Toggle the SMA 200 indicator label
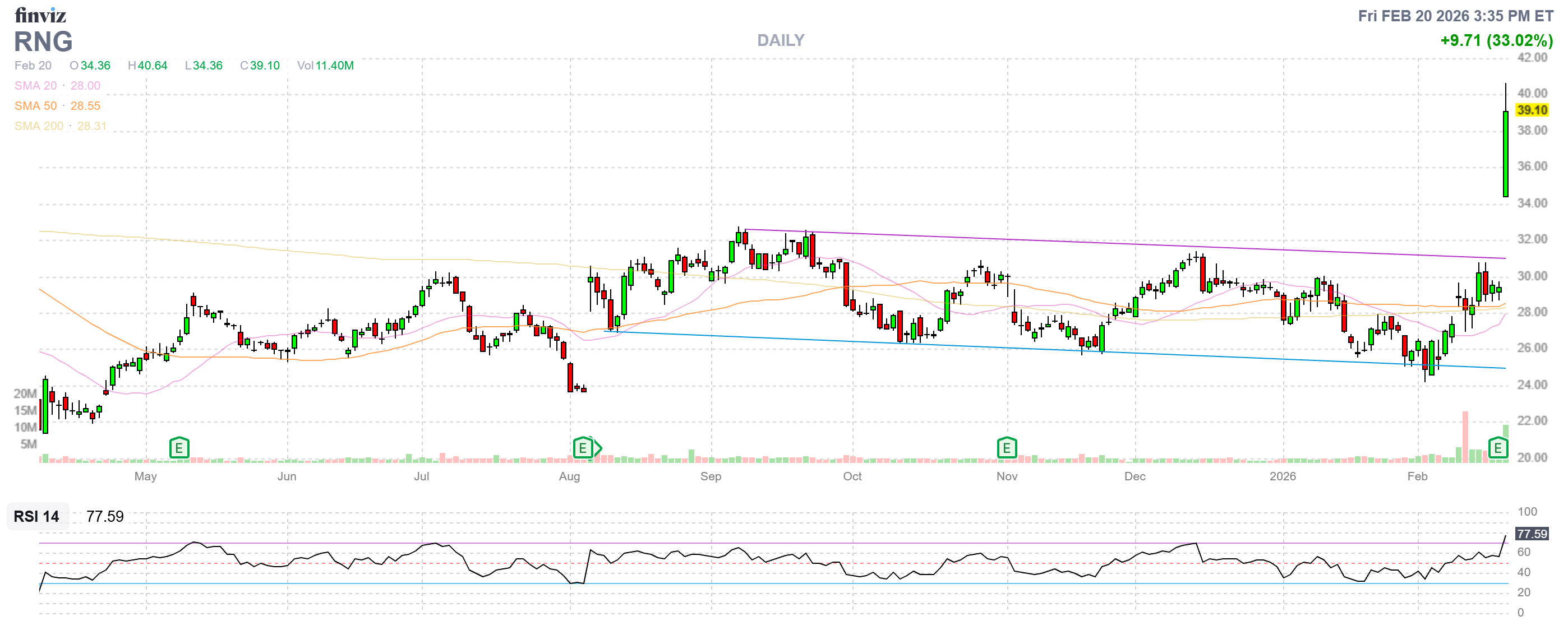 (39, 126)
